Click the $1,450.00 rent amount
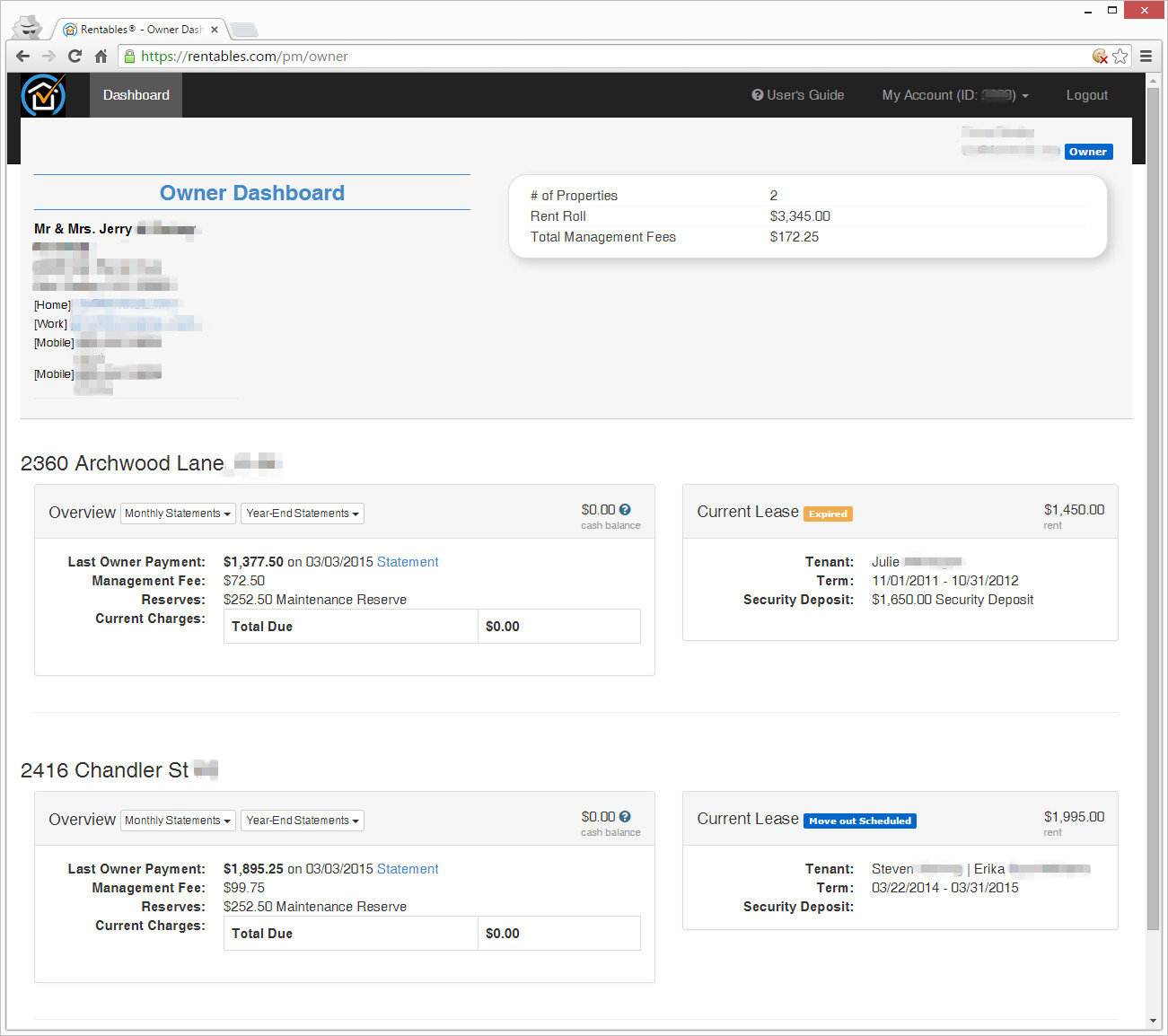 (x=1074, y=510)
